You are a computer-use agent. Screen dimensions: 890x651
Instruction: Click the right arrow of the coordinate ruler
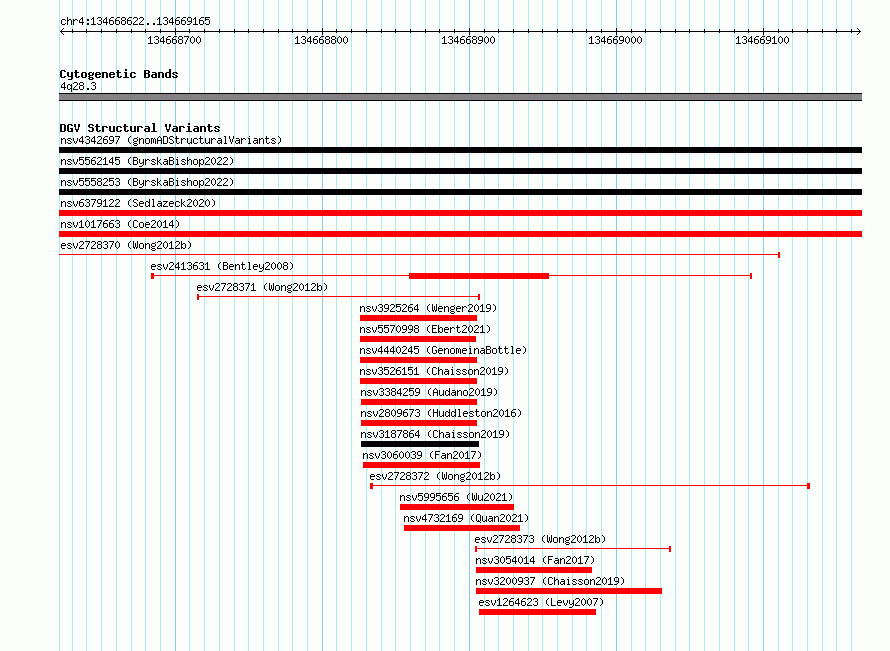click(858, 32)
